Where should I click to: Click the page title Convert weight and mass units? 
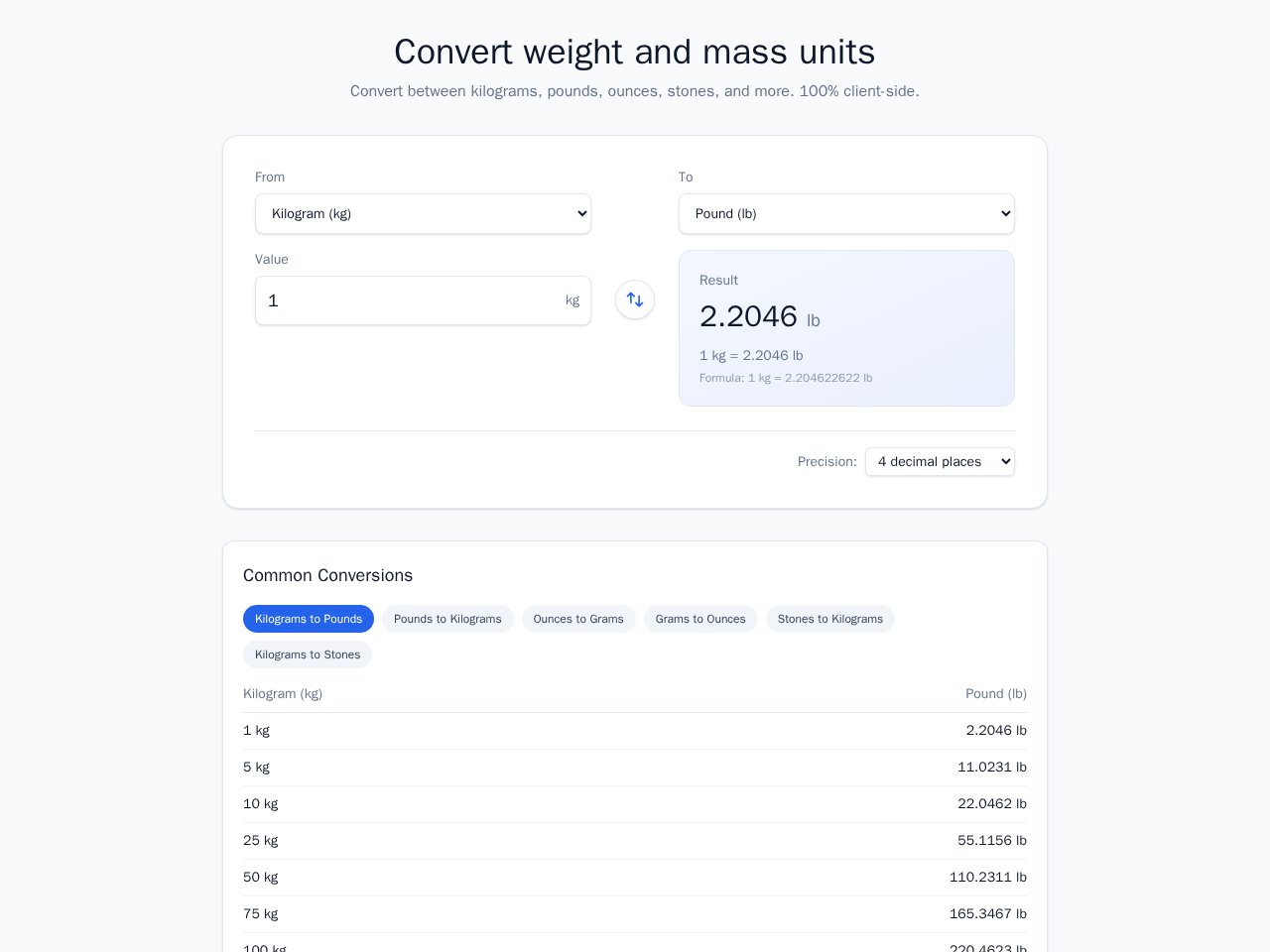[x=635, y=52]
